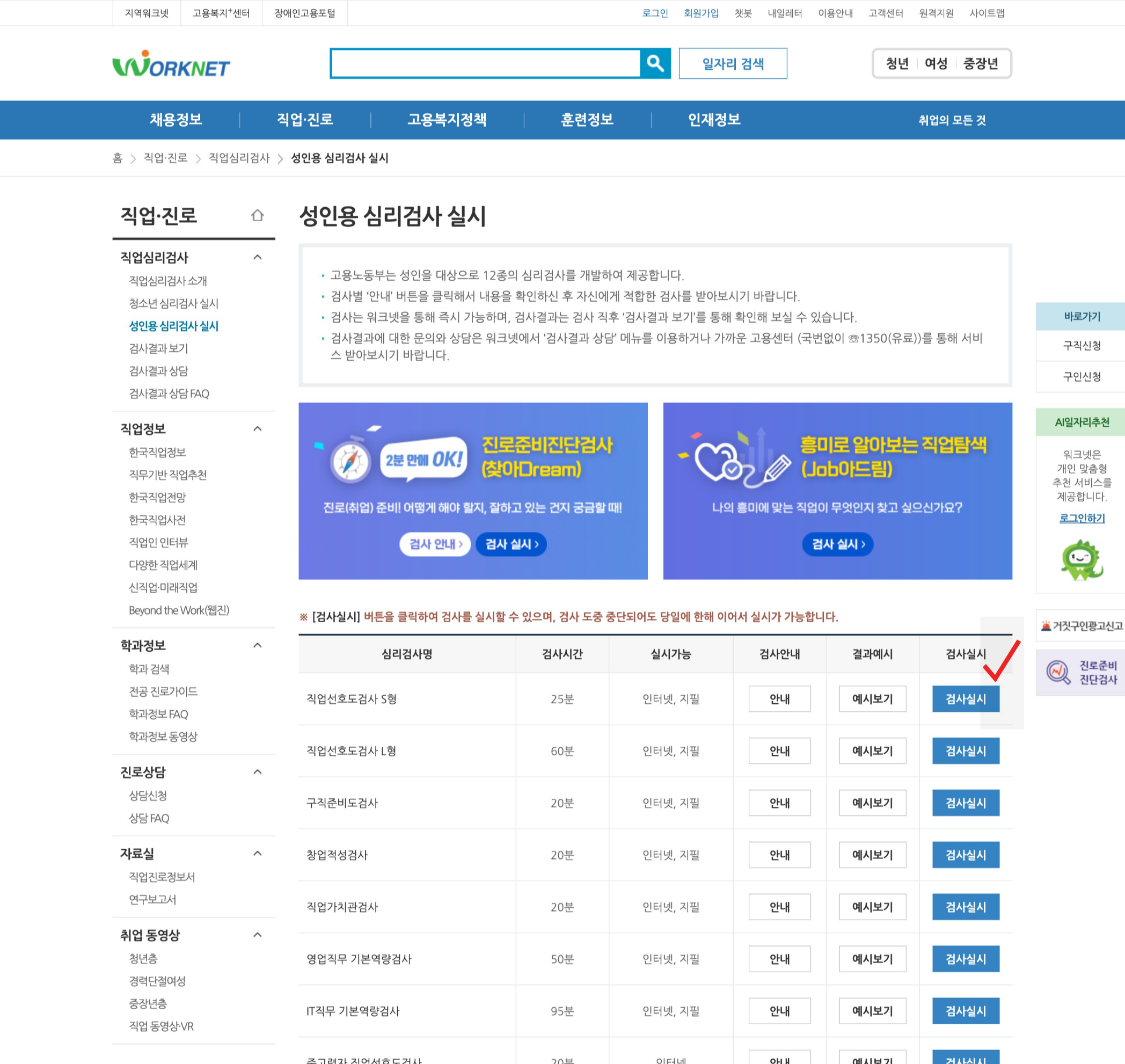1125x1064 pixels.
Task: Select 검사결과 보기 in sidebar
Action: 158,348
